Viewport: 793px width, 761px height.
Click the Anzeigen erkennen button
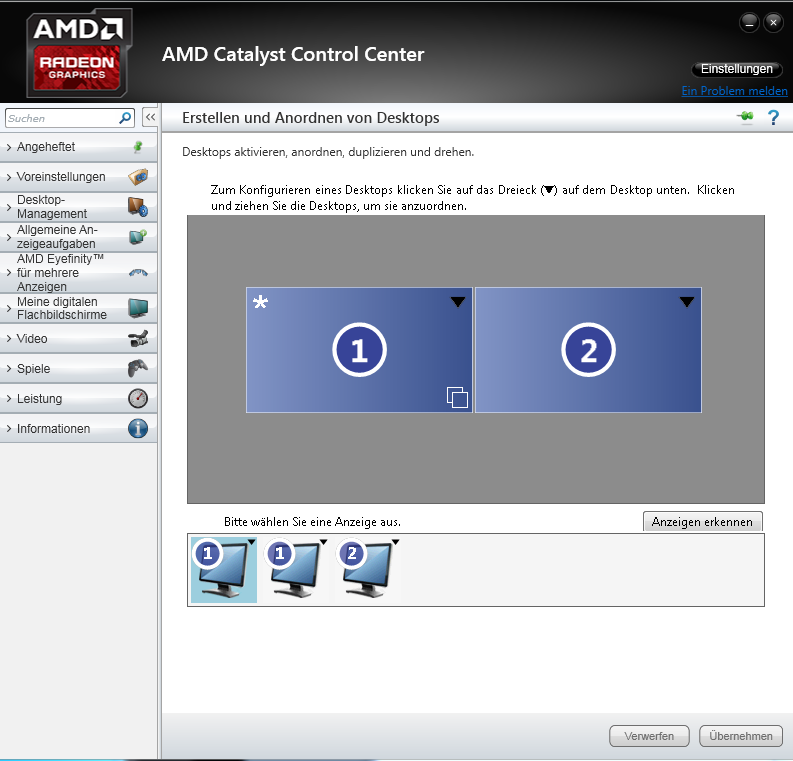(x=702, y=522)
